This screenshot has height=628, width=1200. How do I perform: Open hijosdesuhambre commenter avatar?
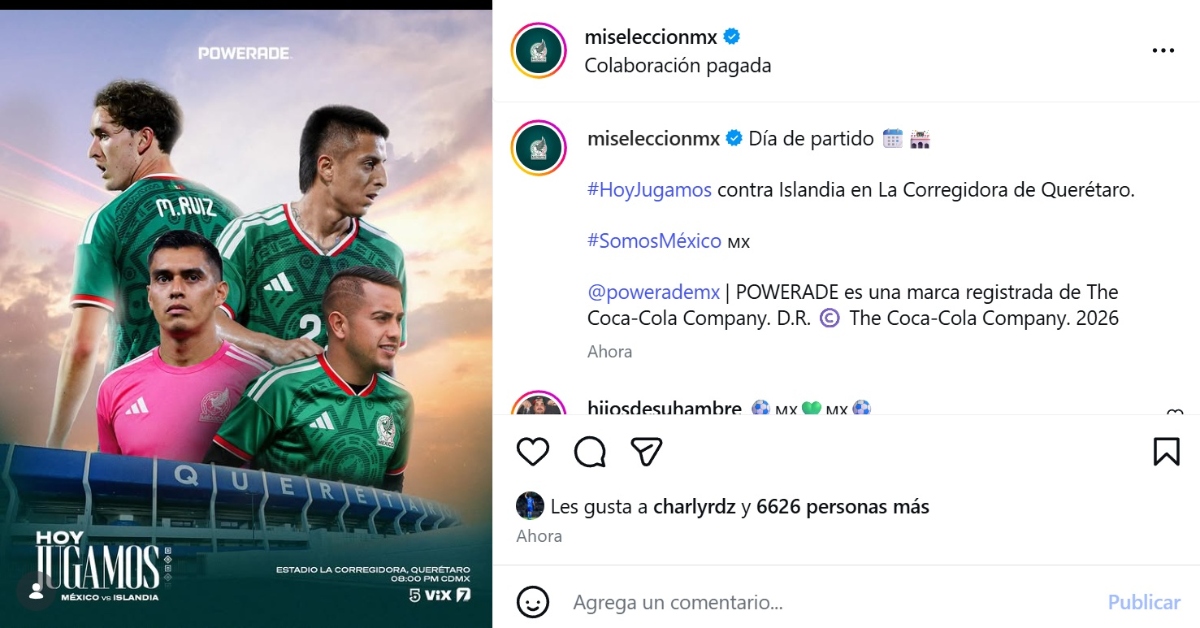pyautogui.click(x=539, y=404)
